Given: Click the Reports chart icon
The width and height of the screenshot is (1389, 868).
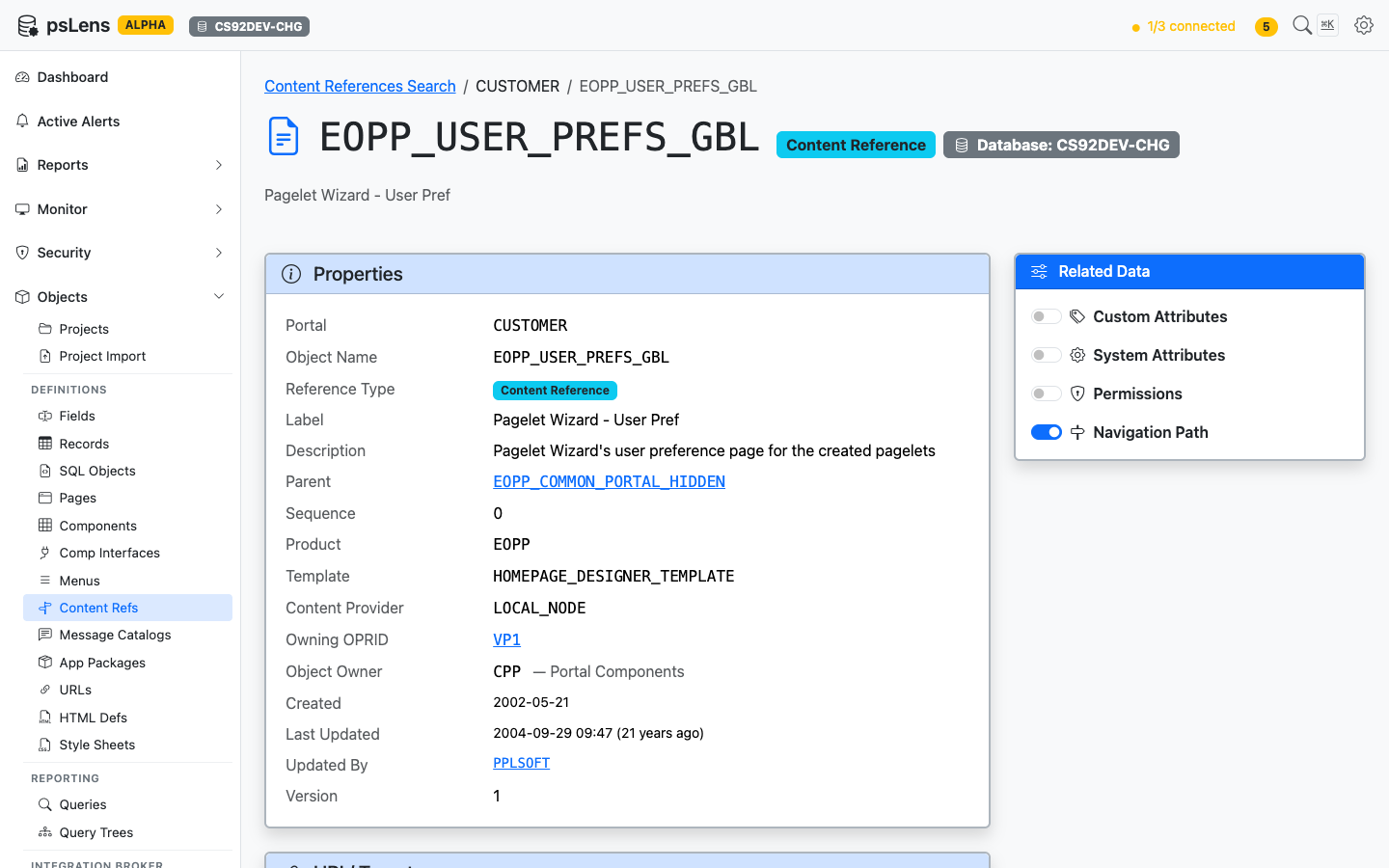Looking at the screenshot, I should coord(22,165).
